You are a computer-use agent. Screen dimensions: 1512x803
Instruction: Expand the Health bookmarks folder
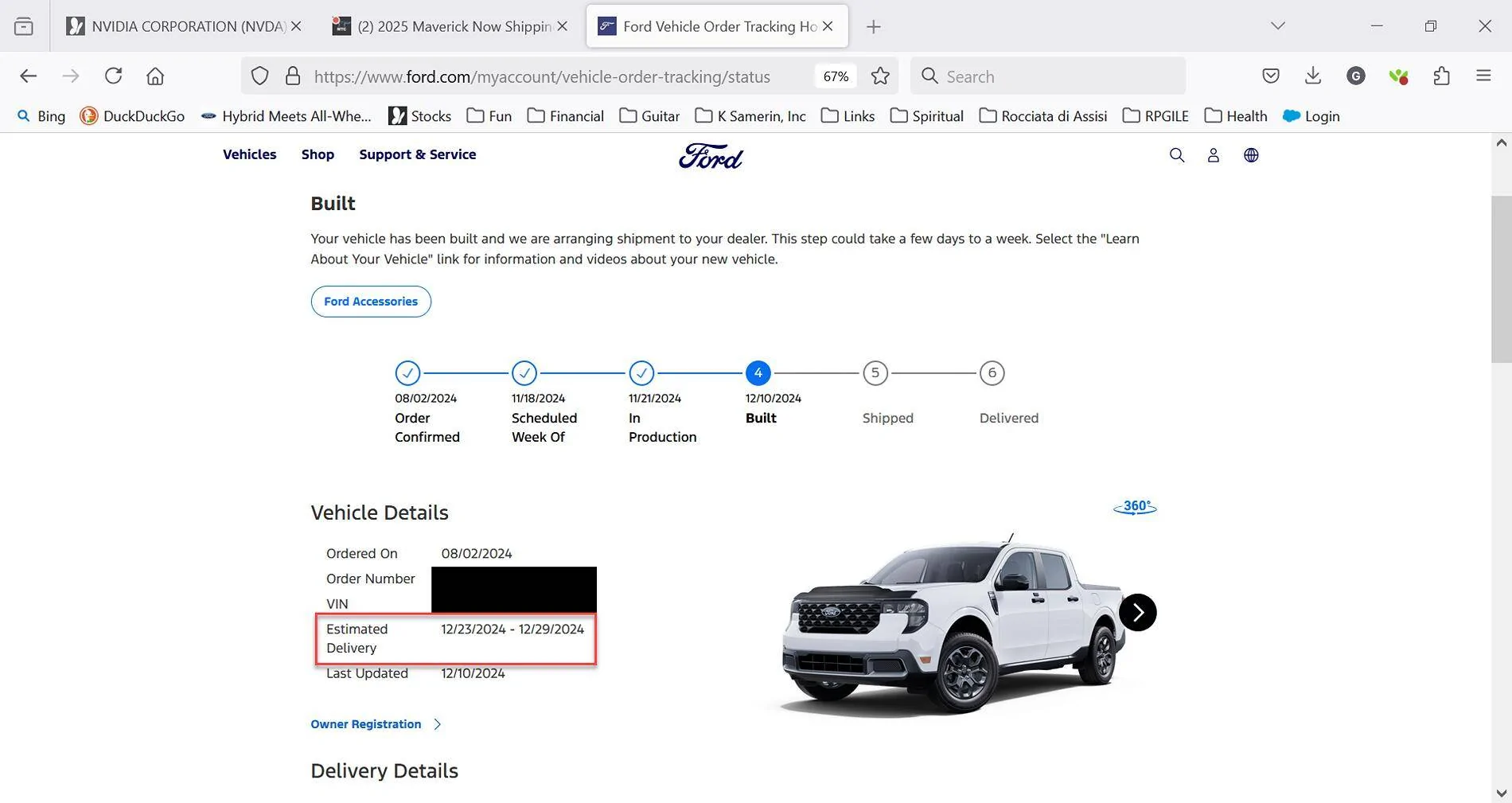(1235, 116)
